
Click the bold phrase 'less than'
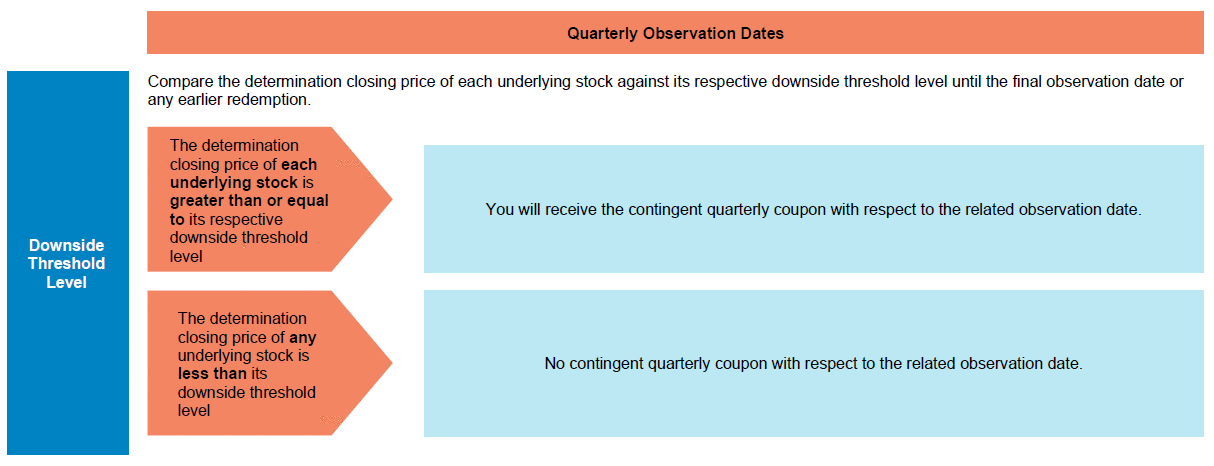tap(212, 374)
